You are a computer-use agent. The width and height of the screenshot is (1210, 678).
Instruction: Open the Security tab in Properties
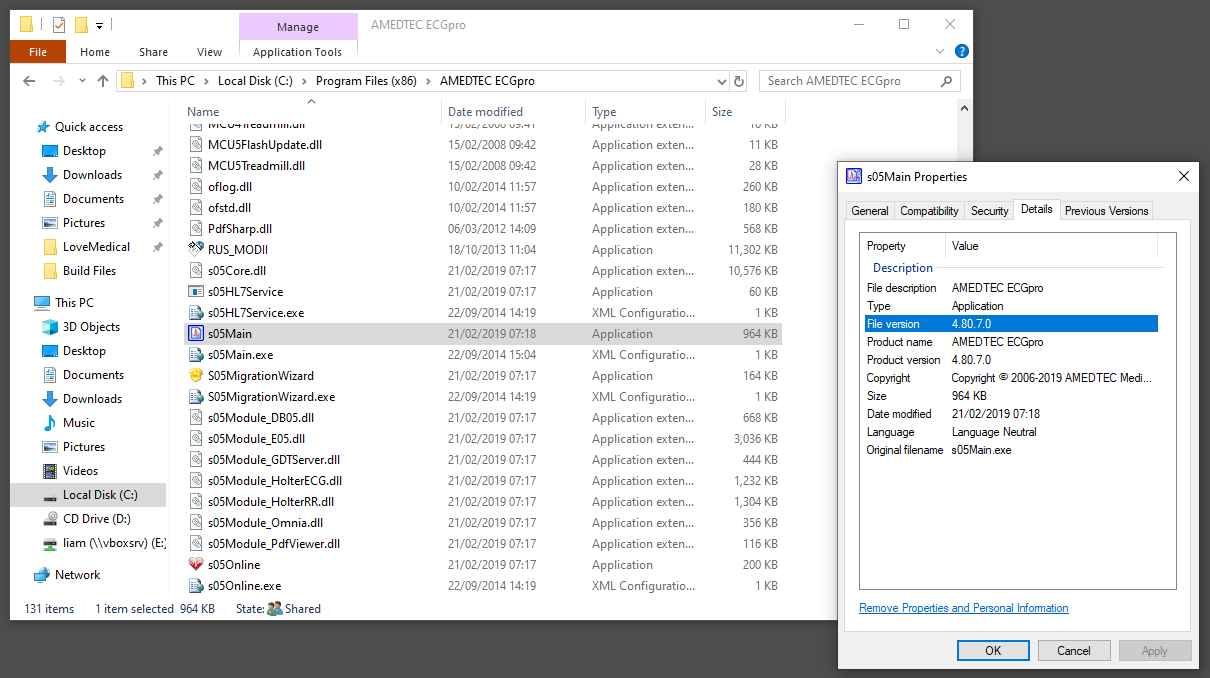[989, 211]
